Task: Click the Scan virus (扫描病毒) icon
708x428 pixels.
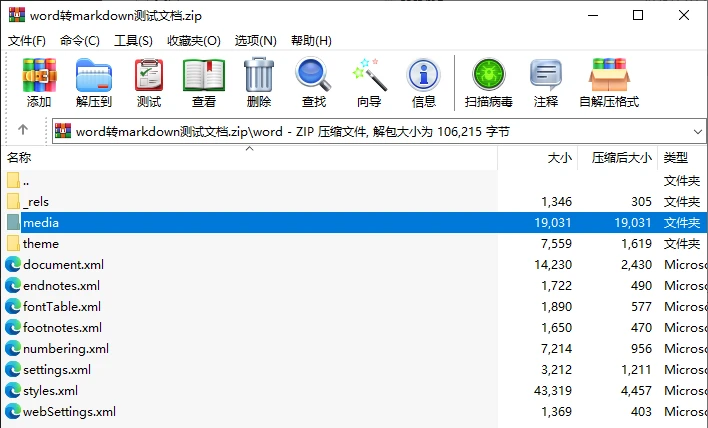Action: click(x=489, y=75)
